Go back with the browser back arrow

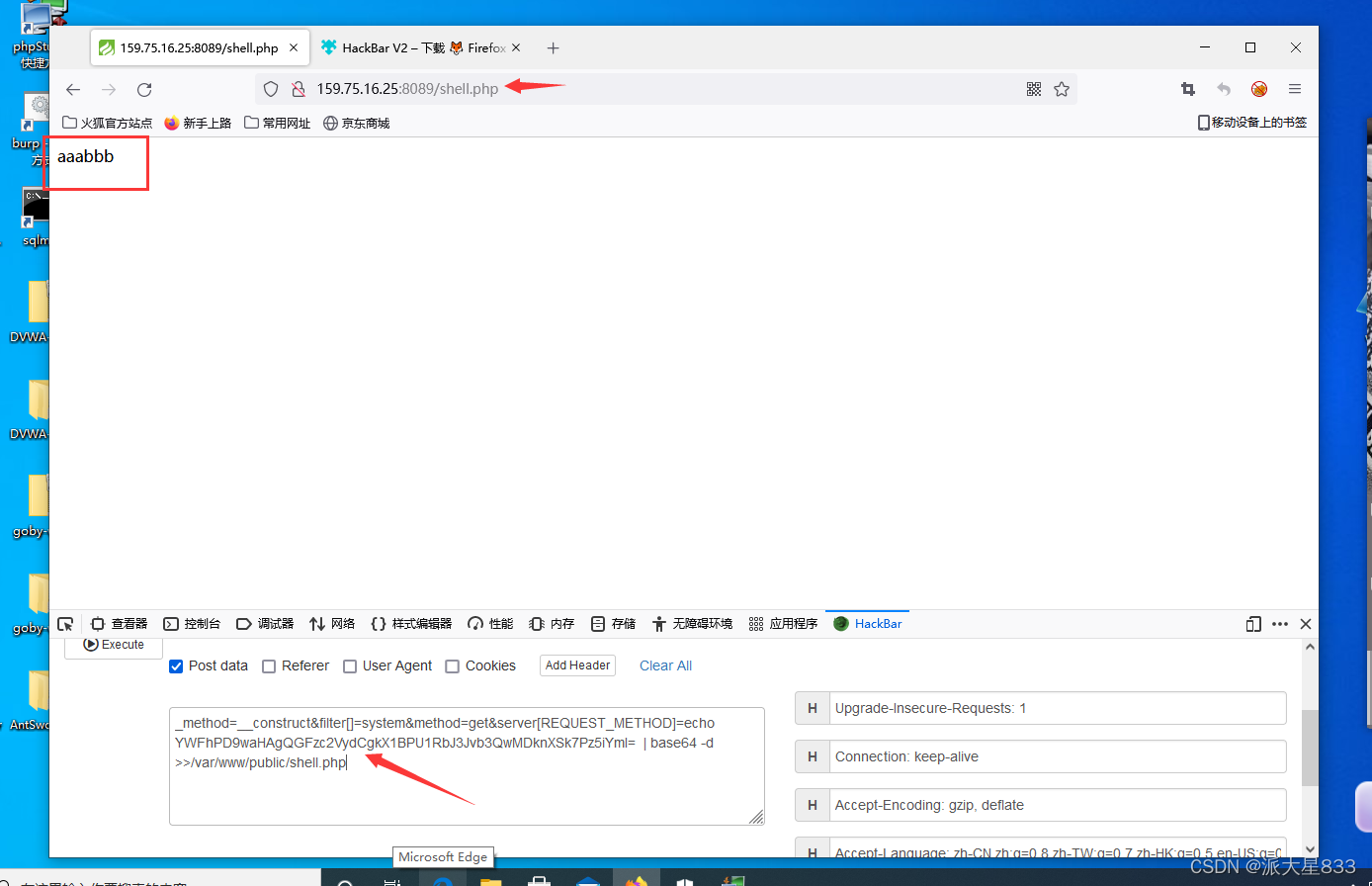(x=73, y=89)
